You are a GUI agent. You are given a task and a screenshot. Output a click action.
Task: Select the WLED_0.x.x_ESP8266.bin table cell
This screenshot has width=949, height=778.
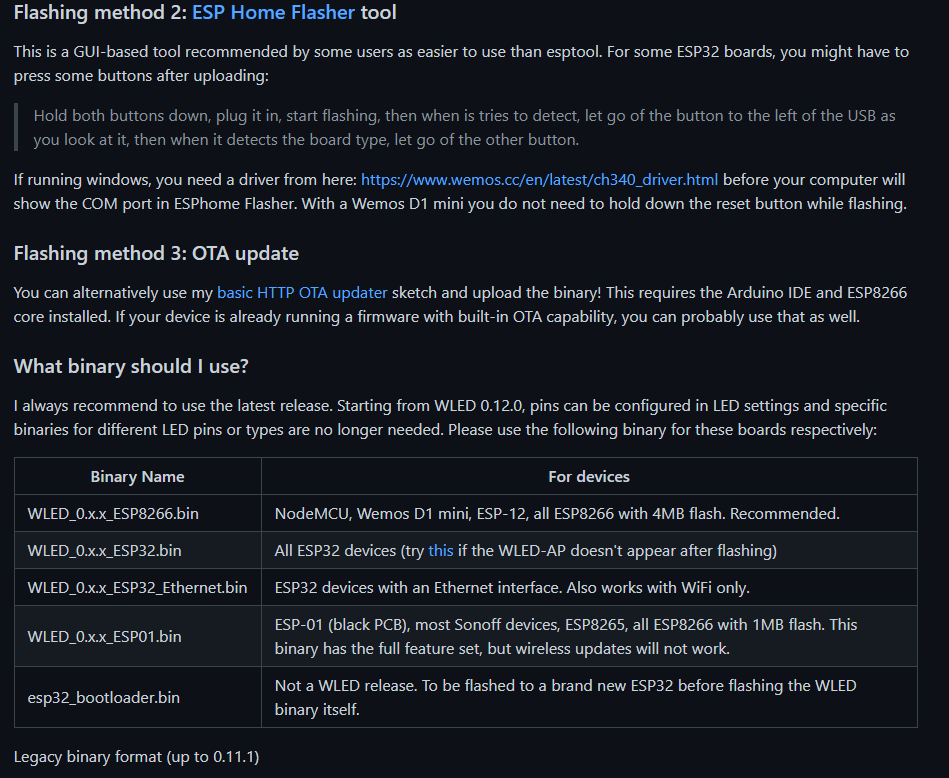[113, 514]
